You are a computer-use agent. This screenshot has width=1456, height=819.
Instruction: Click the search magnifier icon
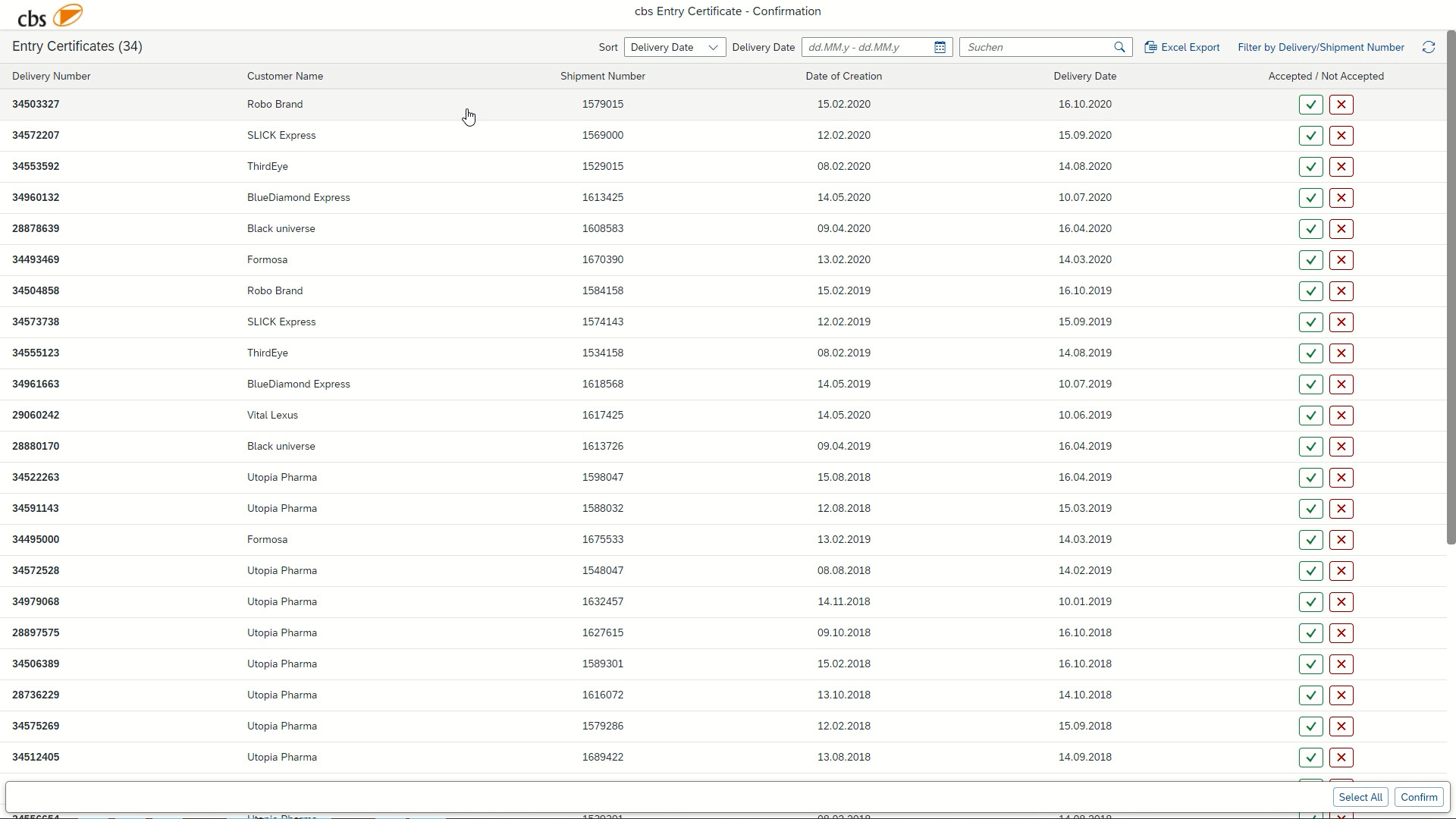pyautogui.click(x=1119, y=47)
